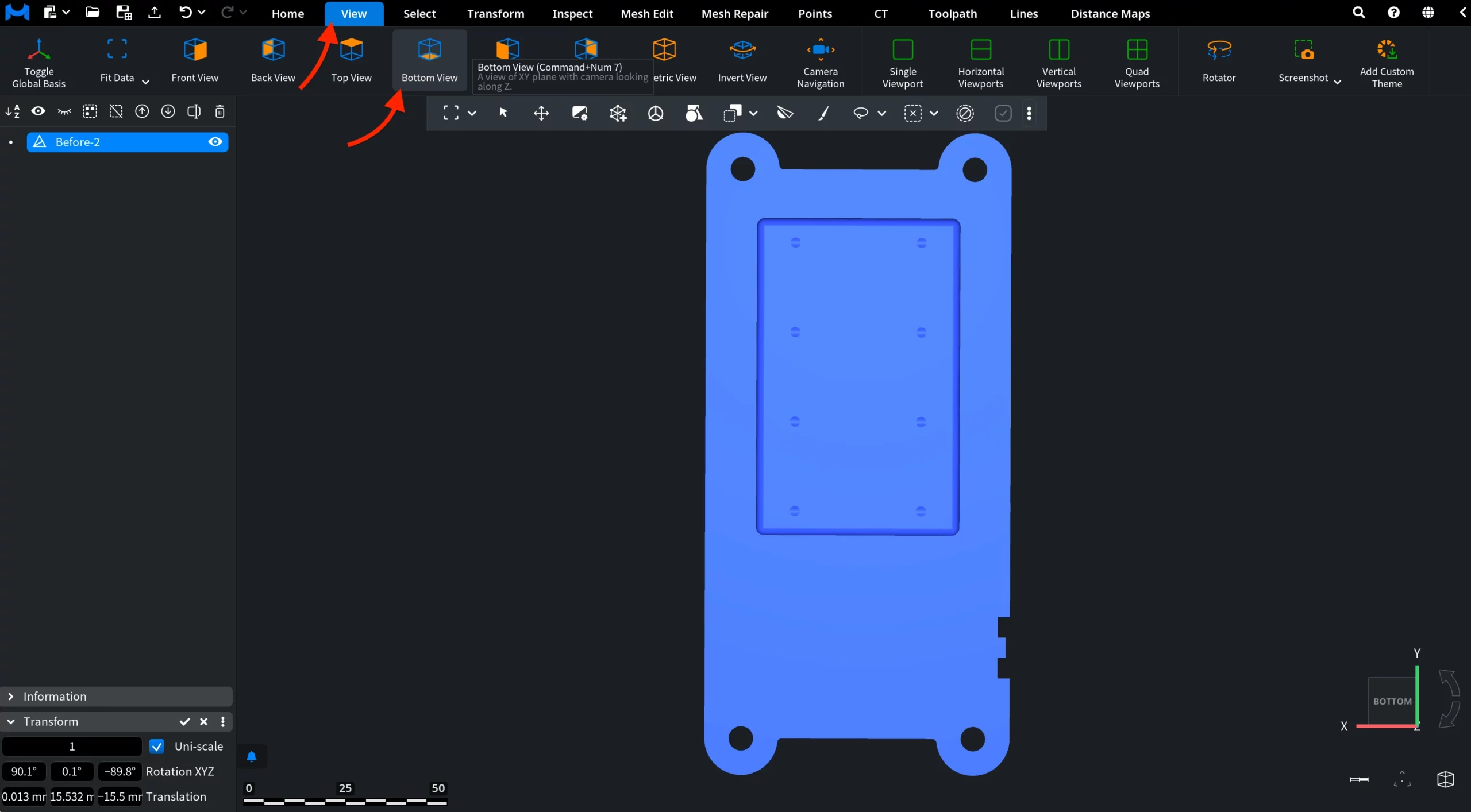Click the add mesh wireframe-plus icon
Image resolution: width=1471 pixels, height=812 pixels.
point(618,113)
